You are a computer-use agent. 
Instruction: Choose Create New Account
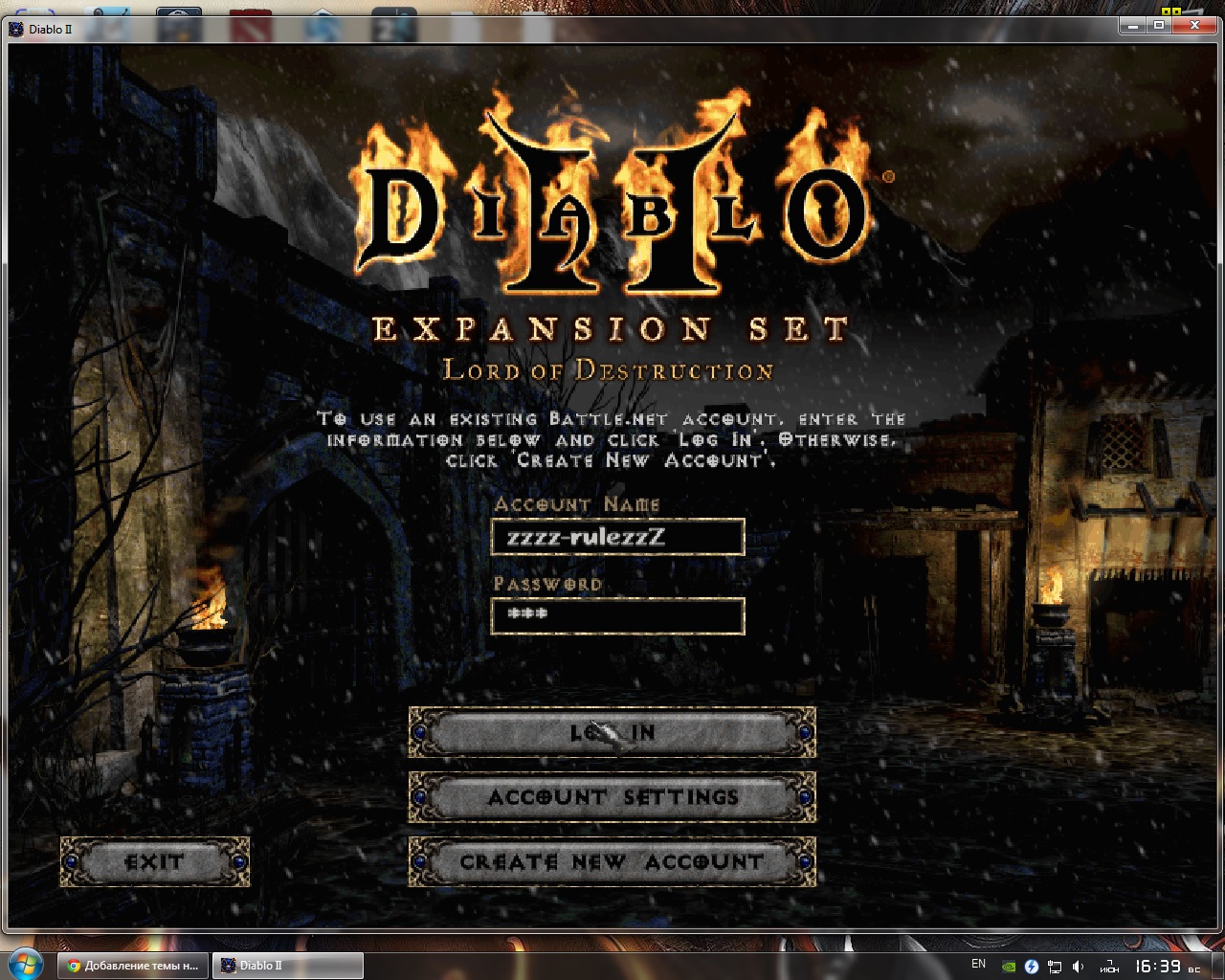(x=612, y=861)
